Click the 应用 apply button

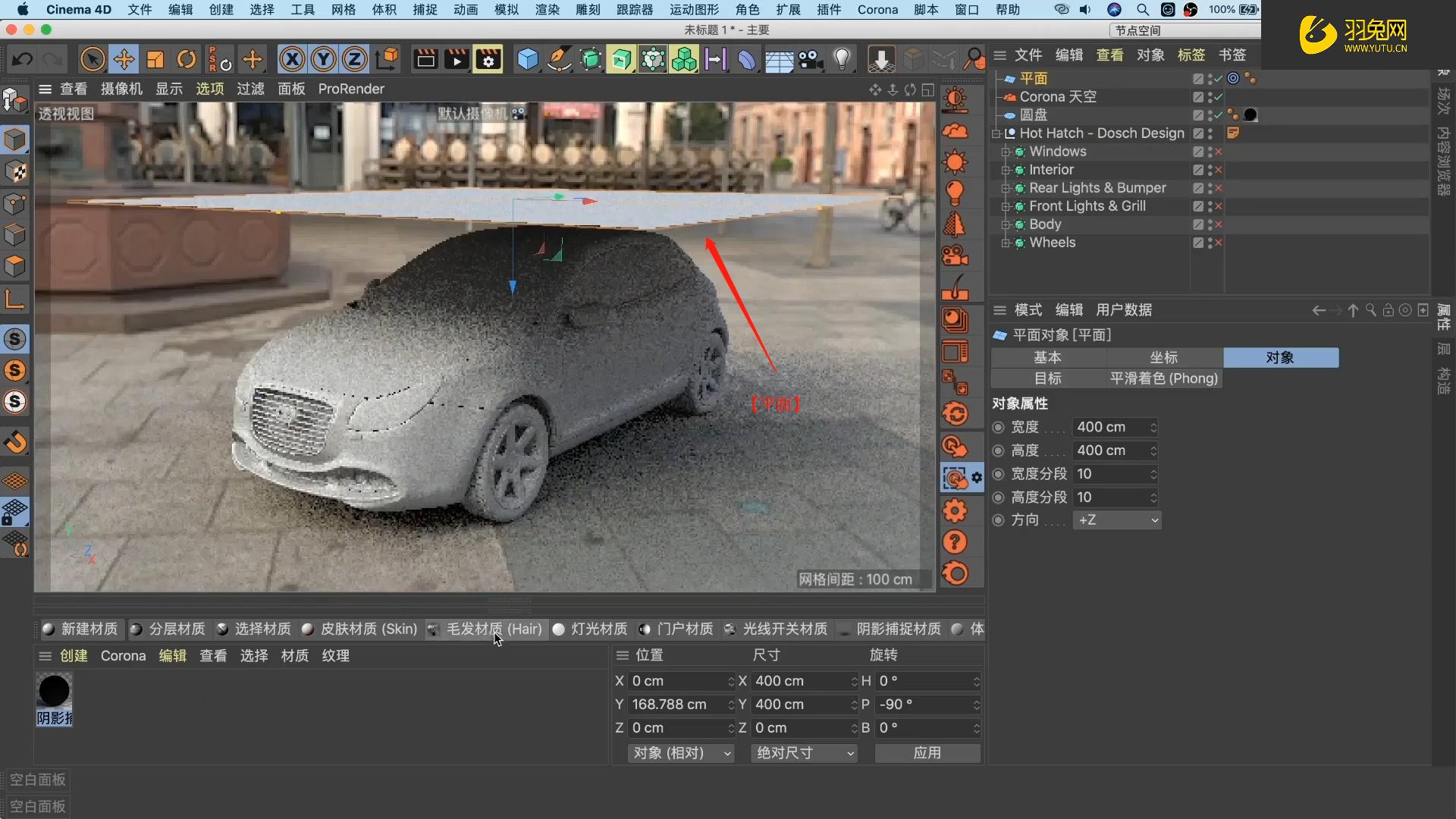(x=927, y=753)
